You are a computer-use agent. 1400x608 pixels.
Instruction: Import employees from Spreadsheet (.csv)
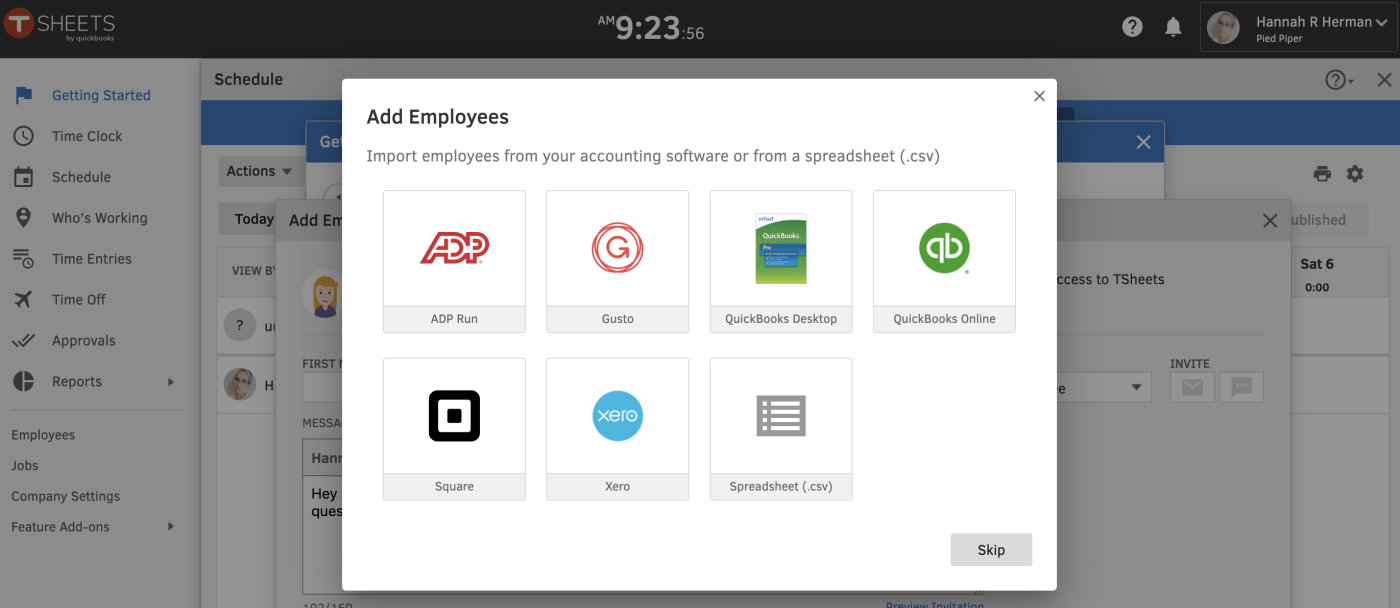(781, 429)
